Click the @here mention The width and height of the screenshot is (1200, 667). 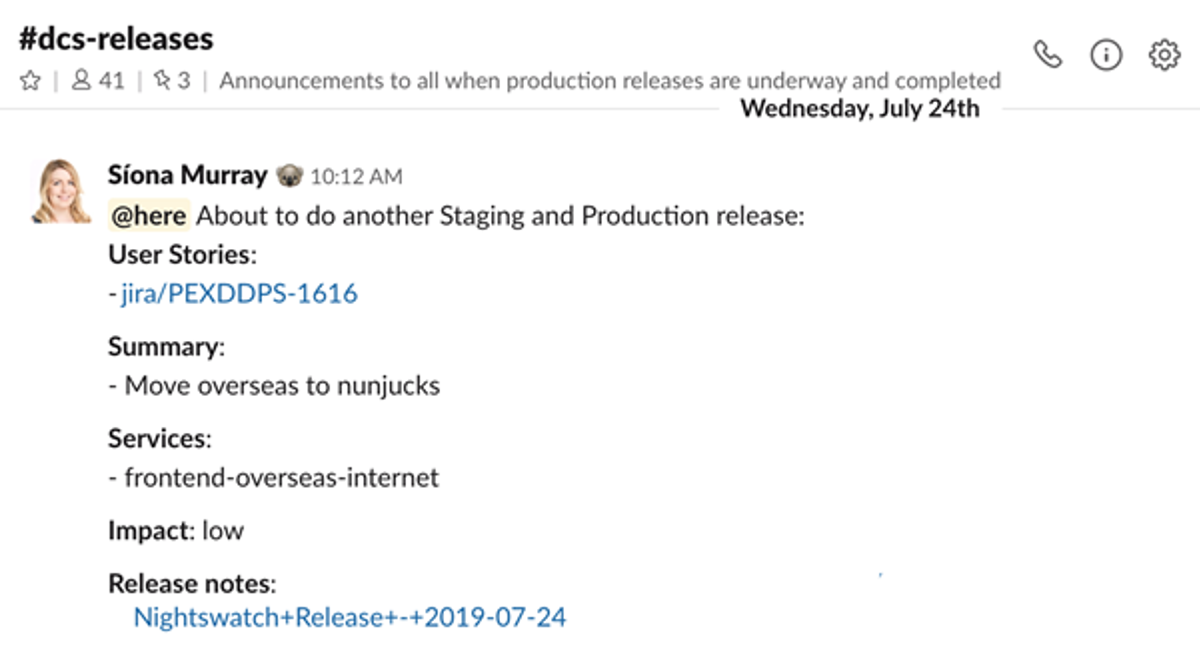click(149, 216)
